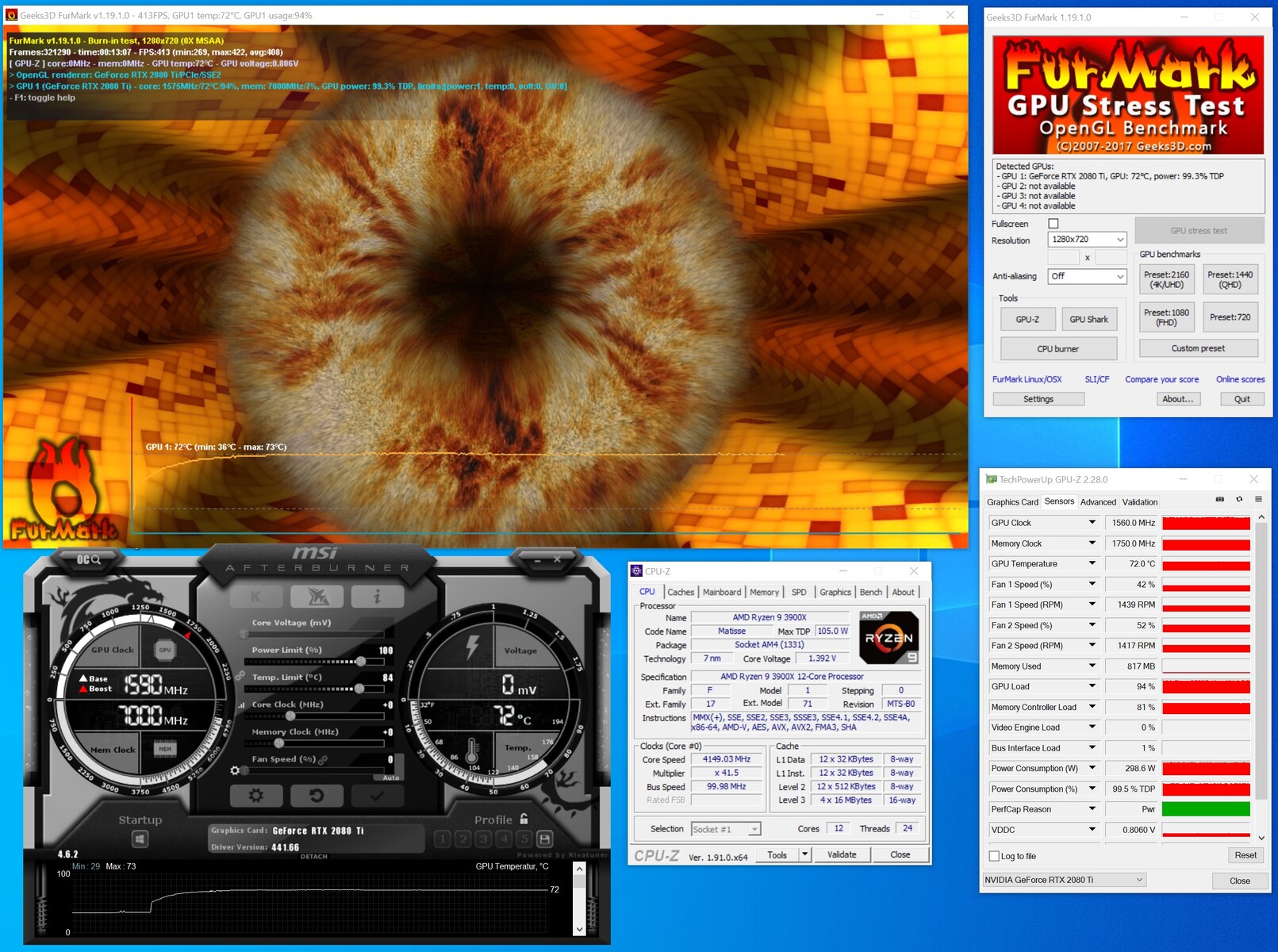Screen dimensions: 1278x952
Task: Adjust the Temp. Limit slider handle
Action: pos(359,689)
